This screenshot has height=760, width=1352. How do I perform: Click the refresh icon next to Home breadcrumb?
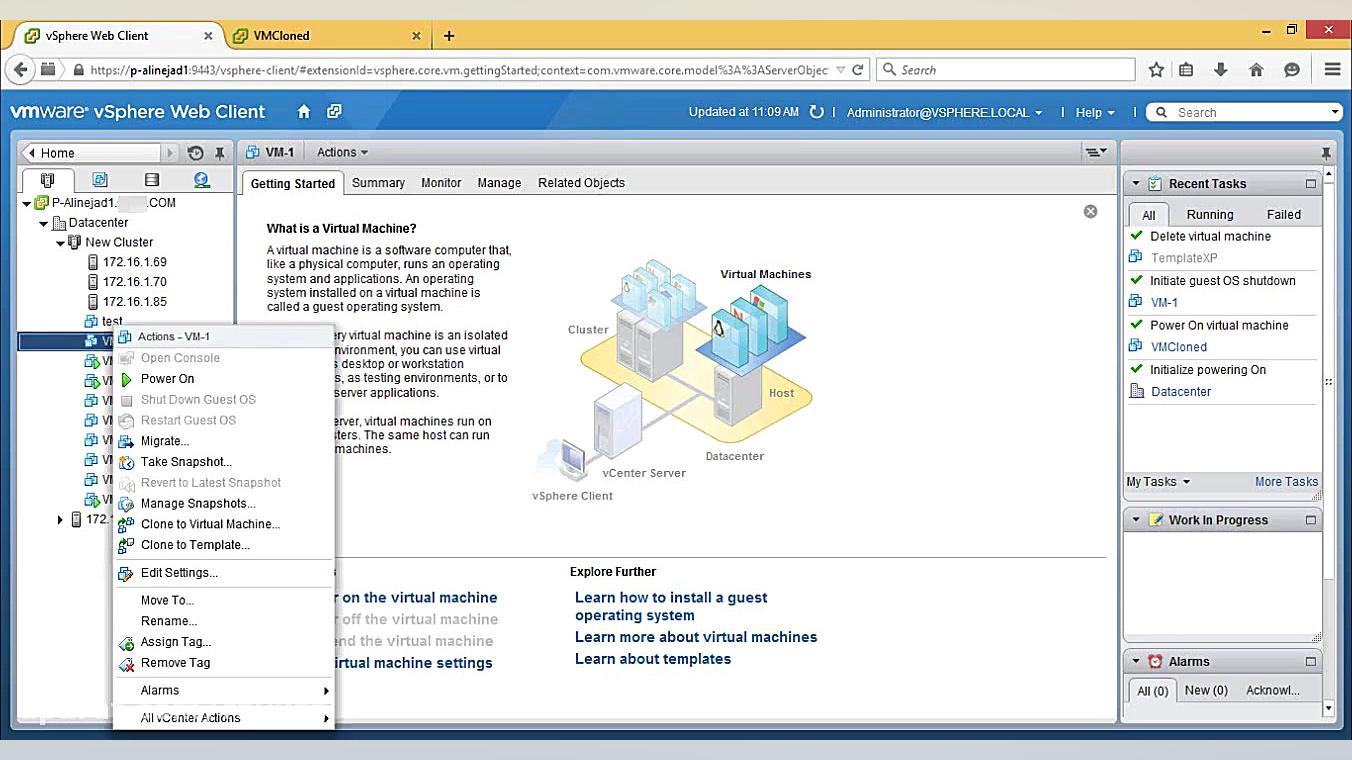[x=196, y=153]
